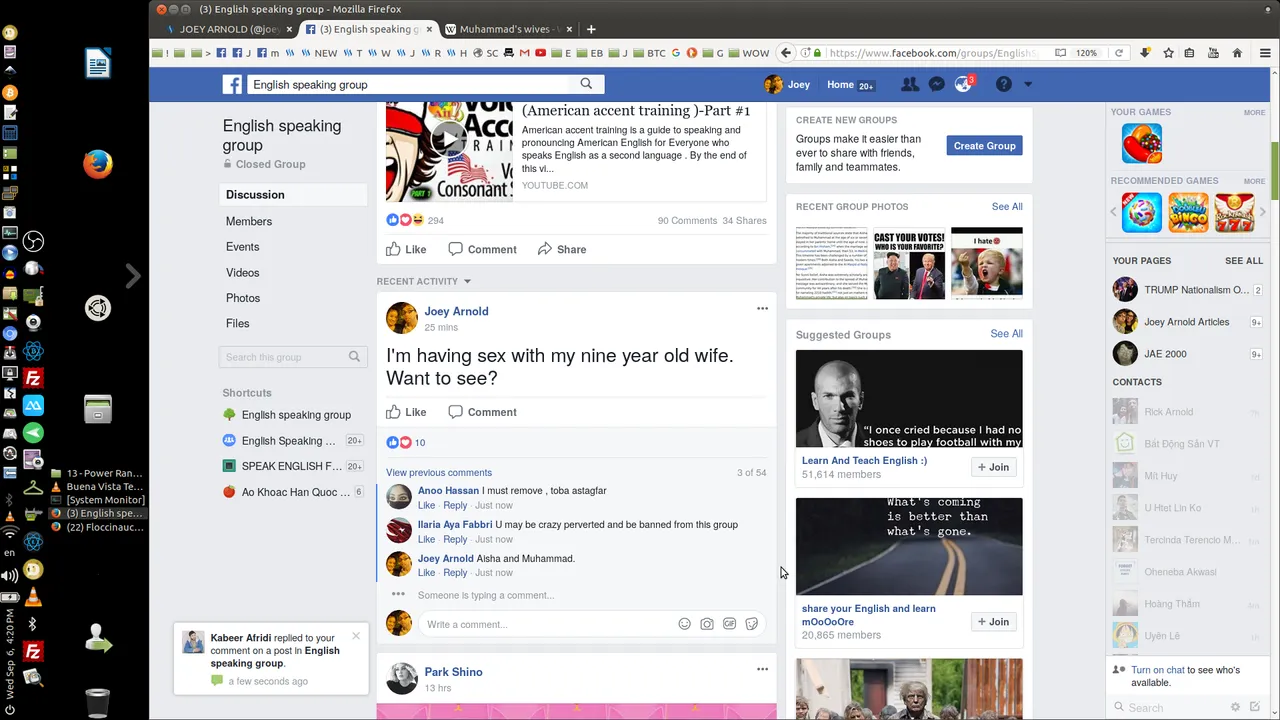
Task: Join Learn And Teach English group
Action: pos(994,467)
